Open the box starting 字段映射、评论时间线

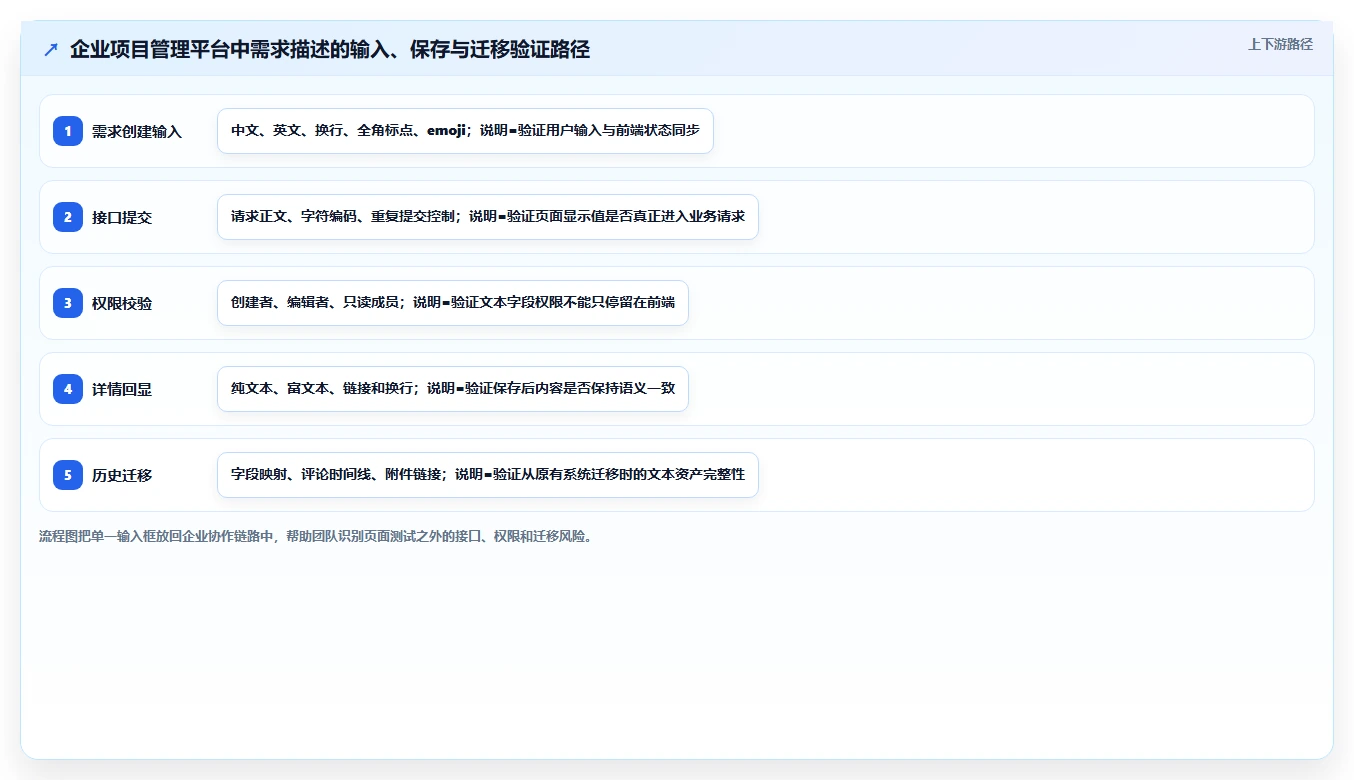(488, 475)
